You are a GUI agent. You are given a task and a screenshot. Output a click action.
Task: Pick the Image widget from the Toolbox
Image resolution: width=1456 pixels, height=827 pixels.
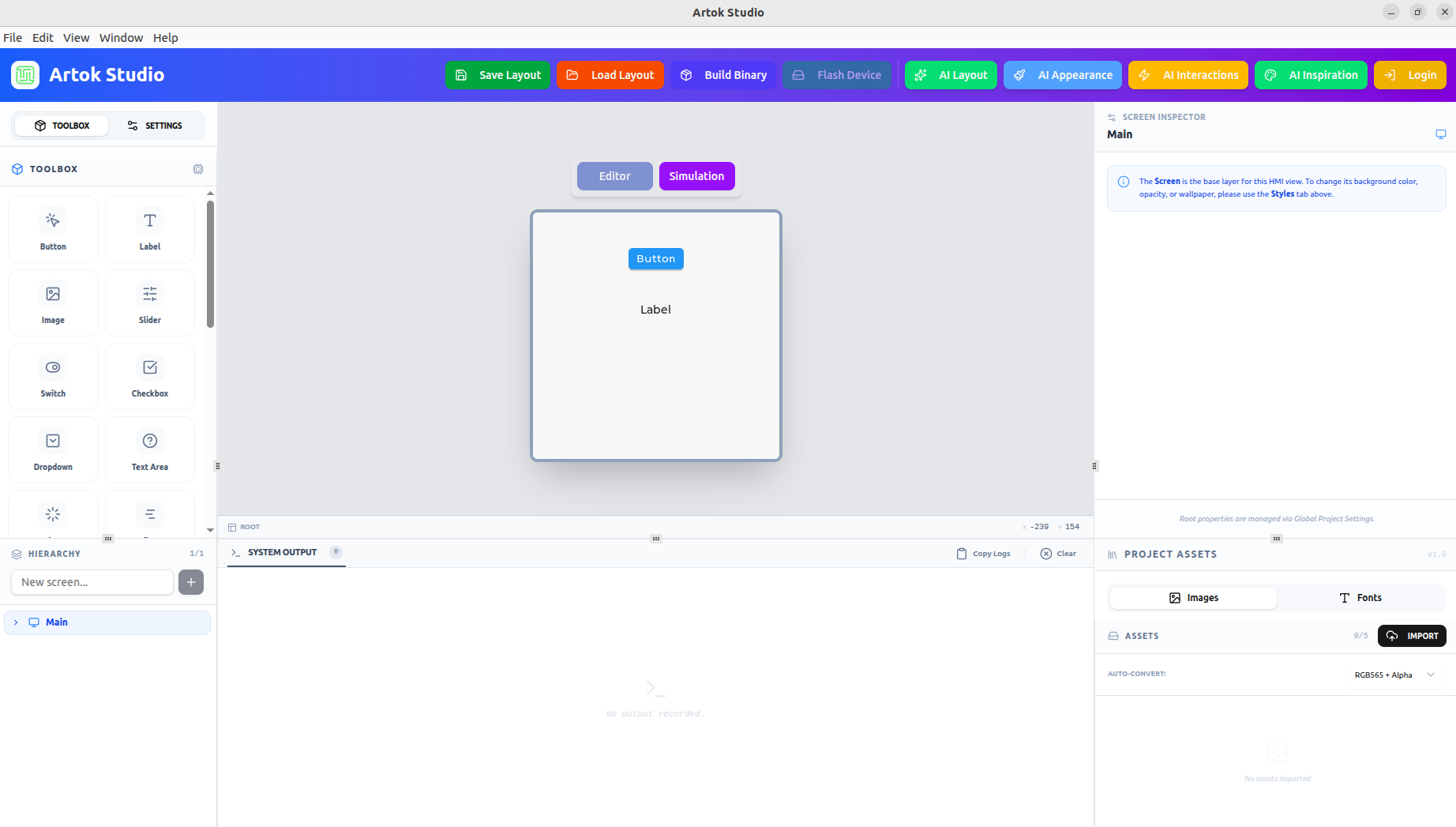click(52, 303)
